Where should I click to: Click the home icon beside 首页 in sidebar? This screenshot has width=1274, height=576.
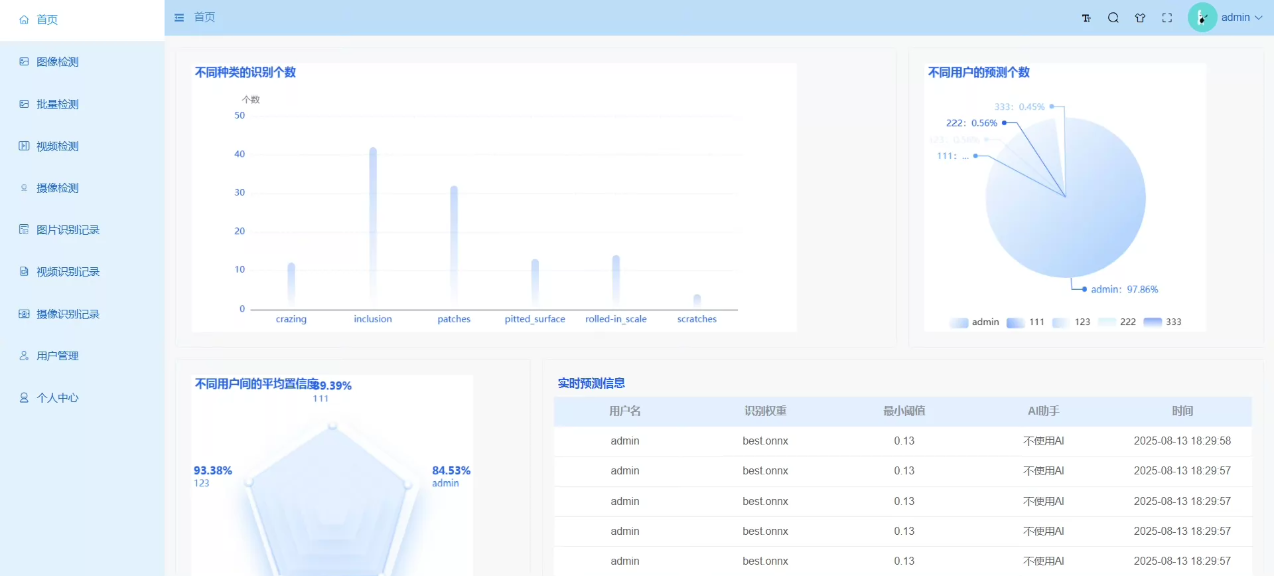pyautogui.click(x=24, y=19)
